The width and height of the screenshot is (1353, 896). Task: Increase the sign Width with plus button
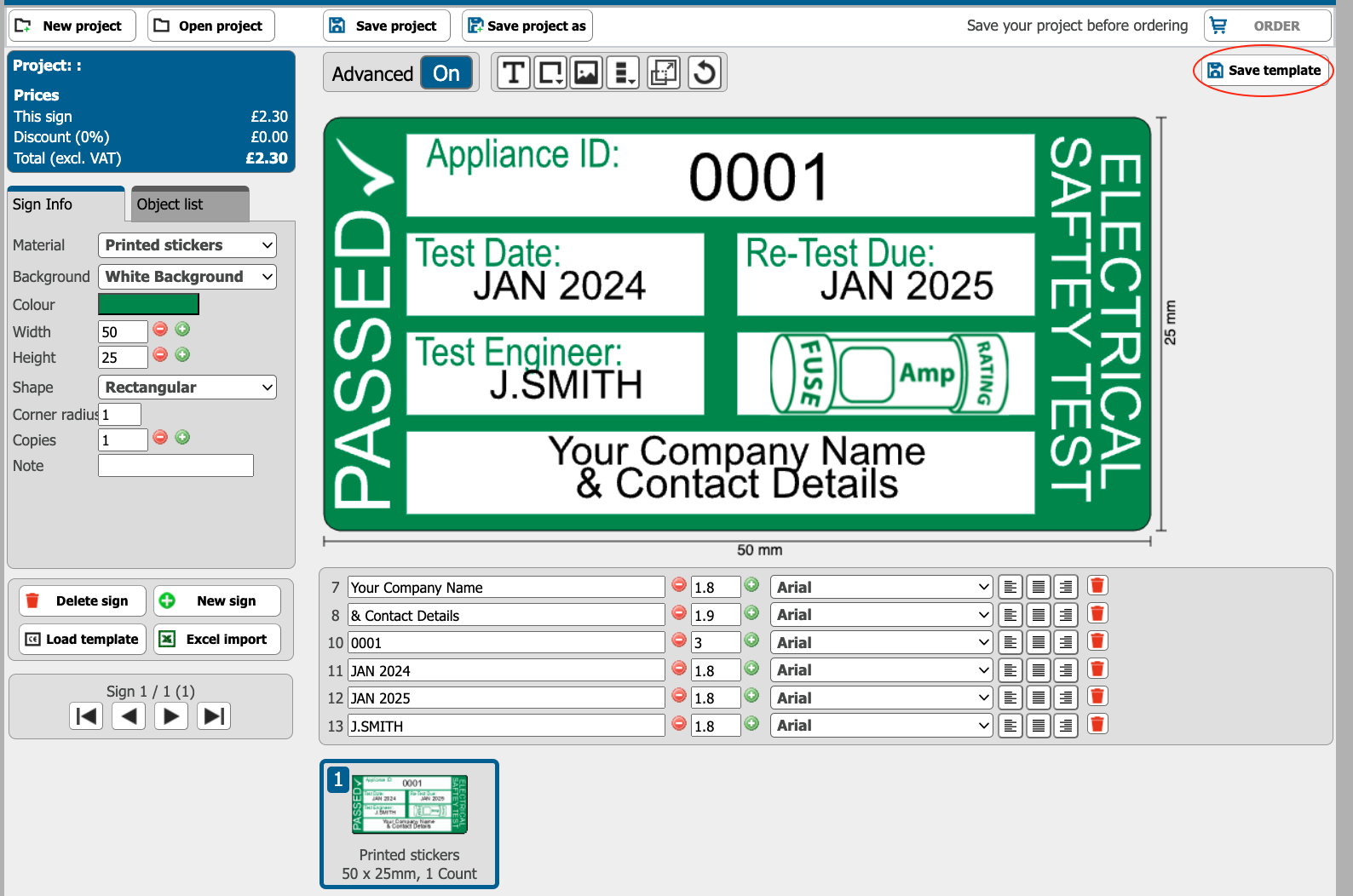click(x=182, y=330)
